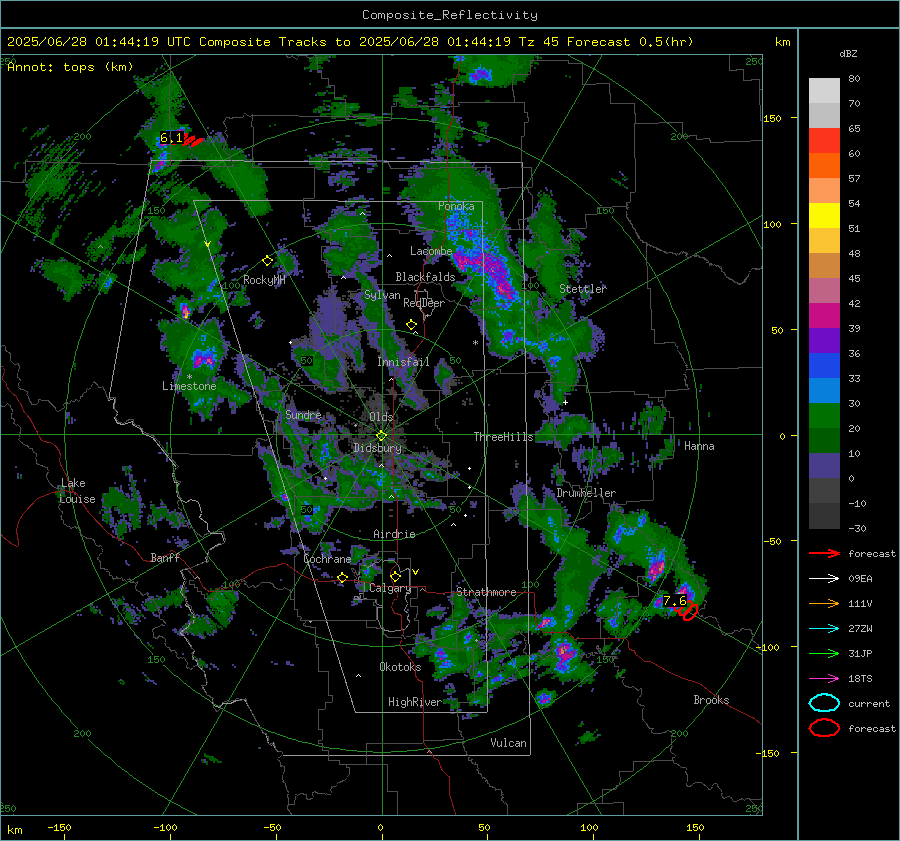Screen dimensions: 900x841
Task: Click the 'Annot: tops (km)' label
Action: point(70,67)
